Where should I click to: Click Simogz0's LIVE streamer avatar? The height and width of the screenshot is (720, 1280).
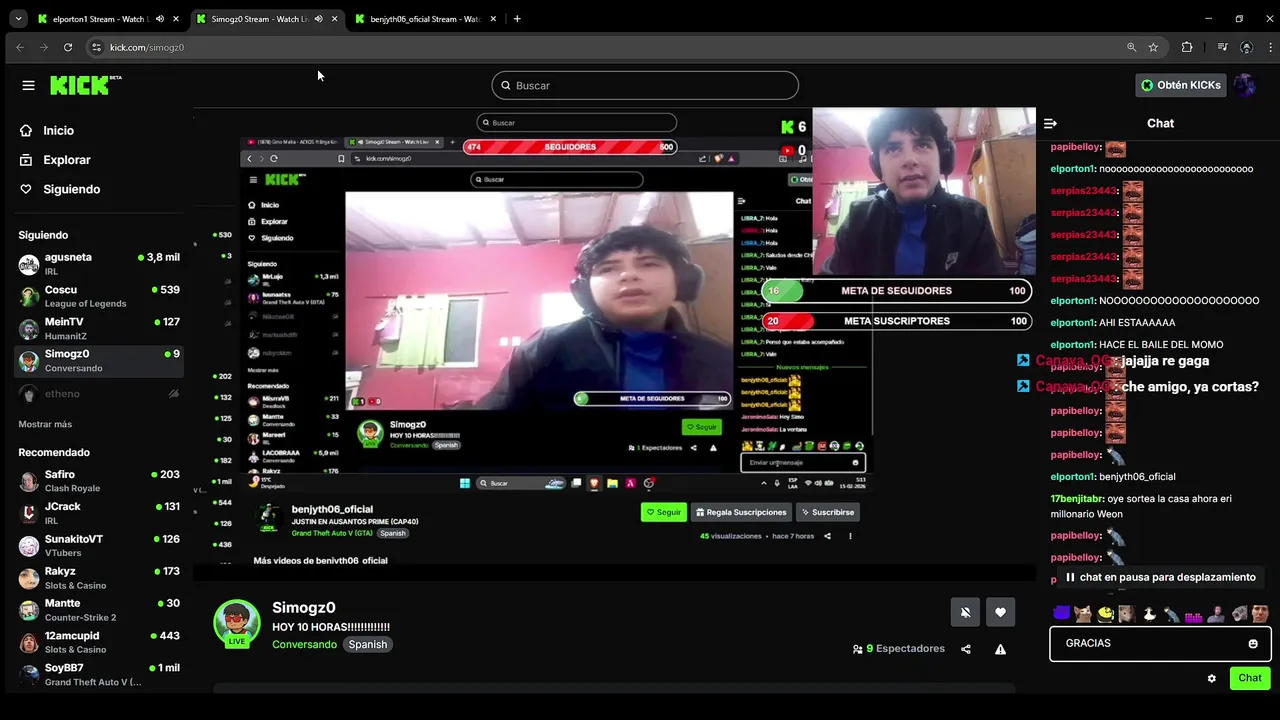click(237, 623)
